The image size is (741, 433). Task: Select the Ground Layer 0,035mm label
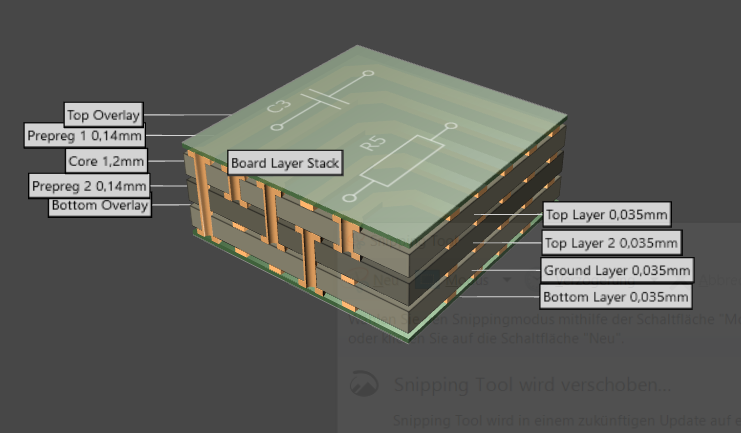[617, 270]
